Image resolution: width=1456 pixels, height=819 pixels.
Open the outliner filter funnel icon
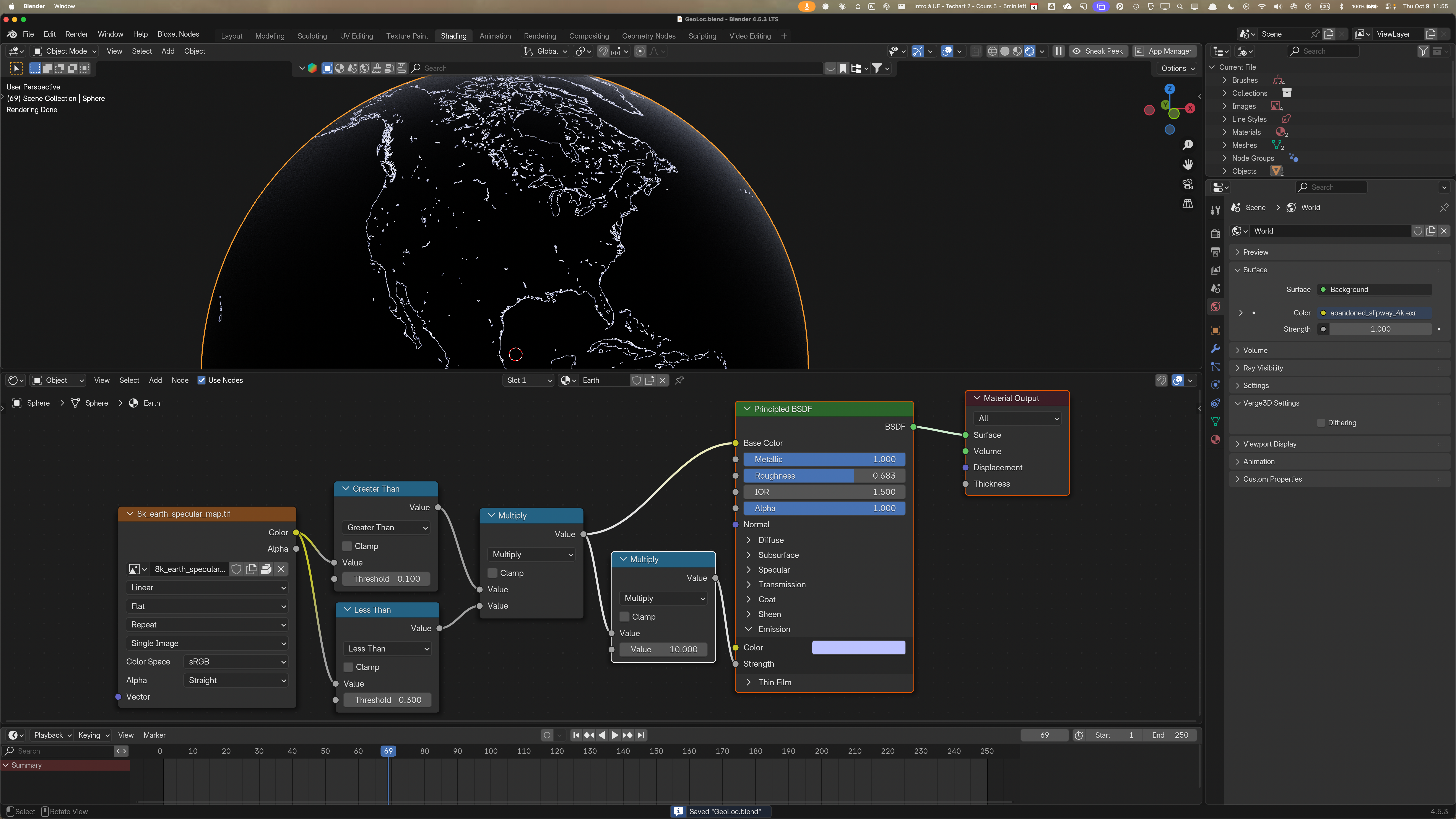[x=1423, y=51]
